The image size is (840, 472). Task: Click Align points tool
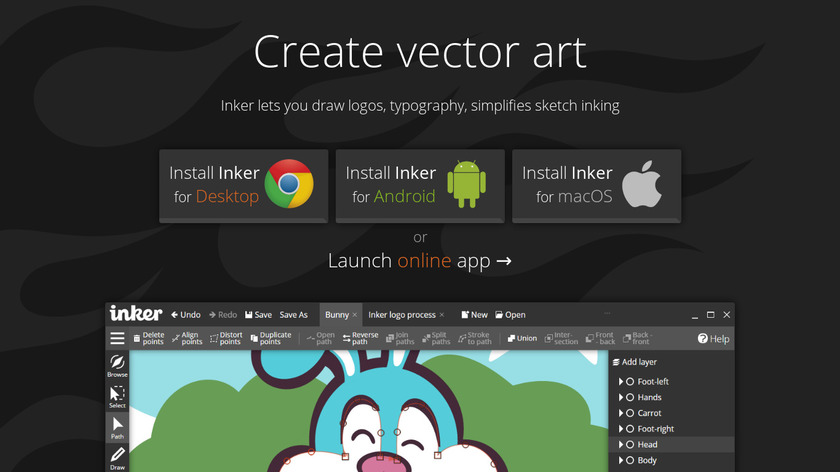pos(187,338)
